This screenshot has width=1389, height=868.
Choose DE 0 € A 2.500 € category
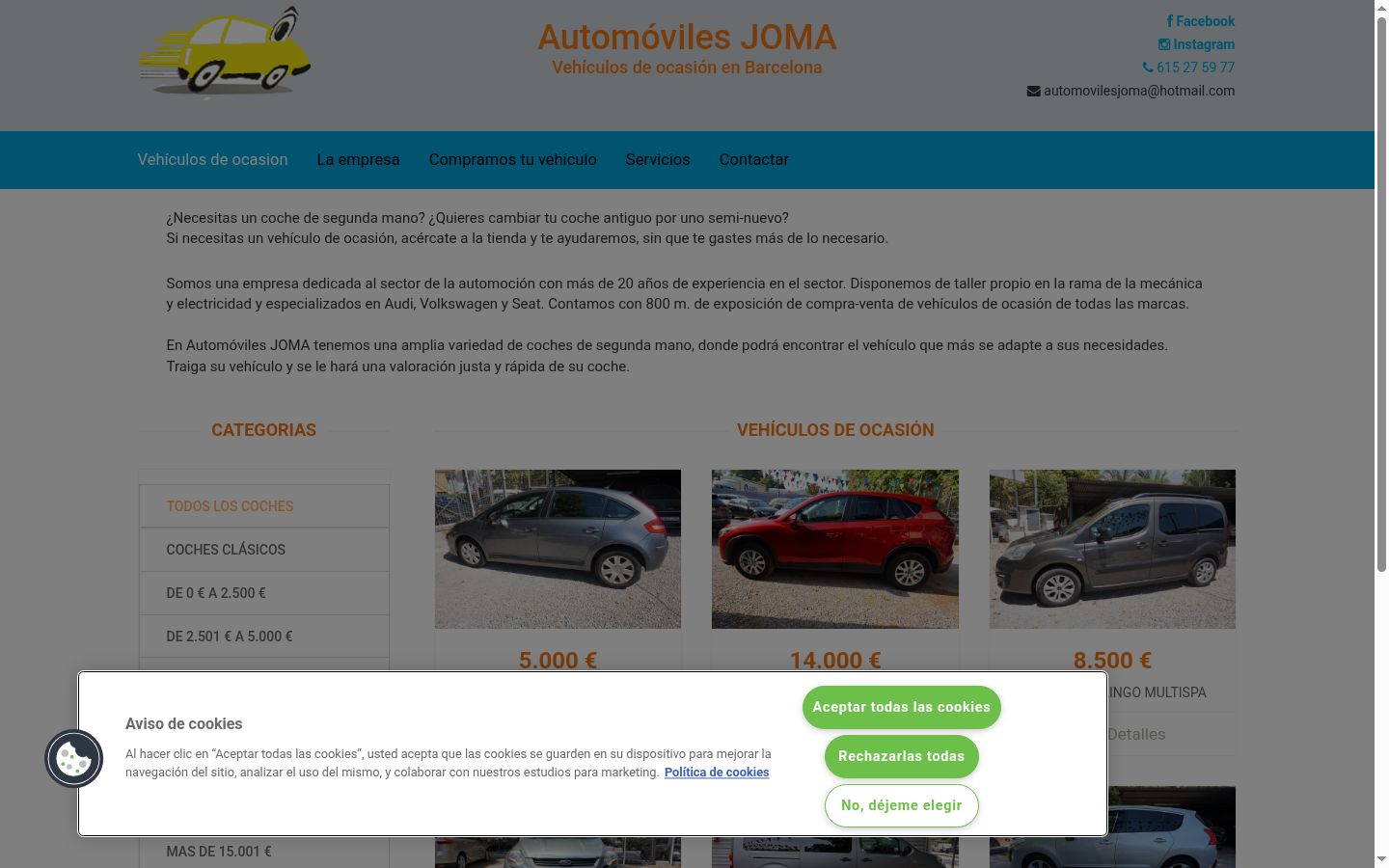click(264, 593)
